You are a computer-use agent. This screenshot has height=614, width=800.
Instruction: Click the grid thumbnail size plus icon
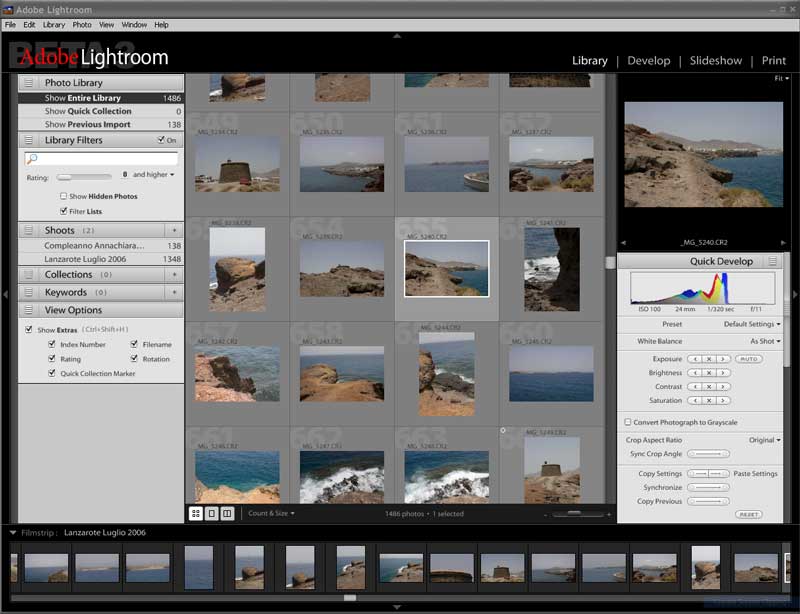tap(609, 514)
